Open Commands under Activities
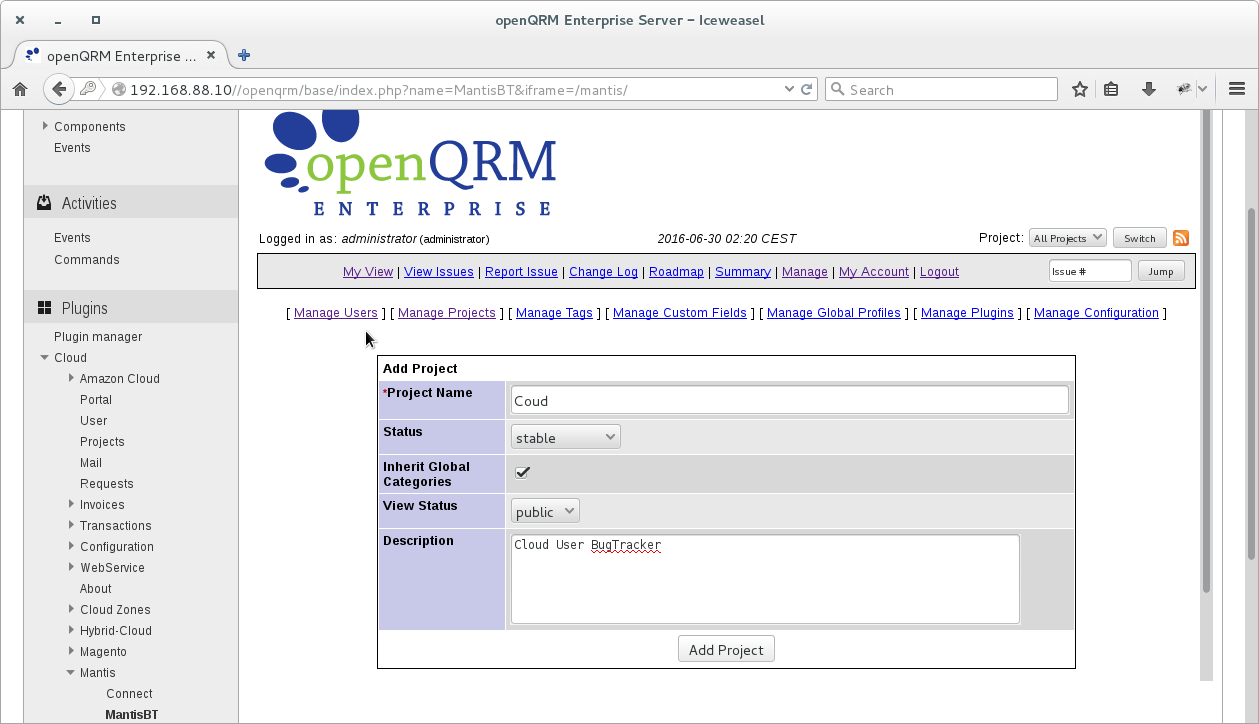This screenshot has height=724, width=1259. 87,259
